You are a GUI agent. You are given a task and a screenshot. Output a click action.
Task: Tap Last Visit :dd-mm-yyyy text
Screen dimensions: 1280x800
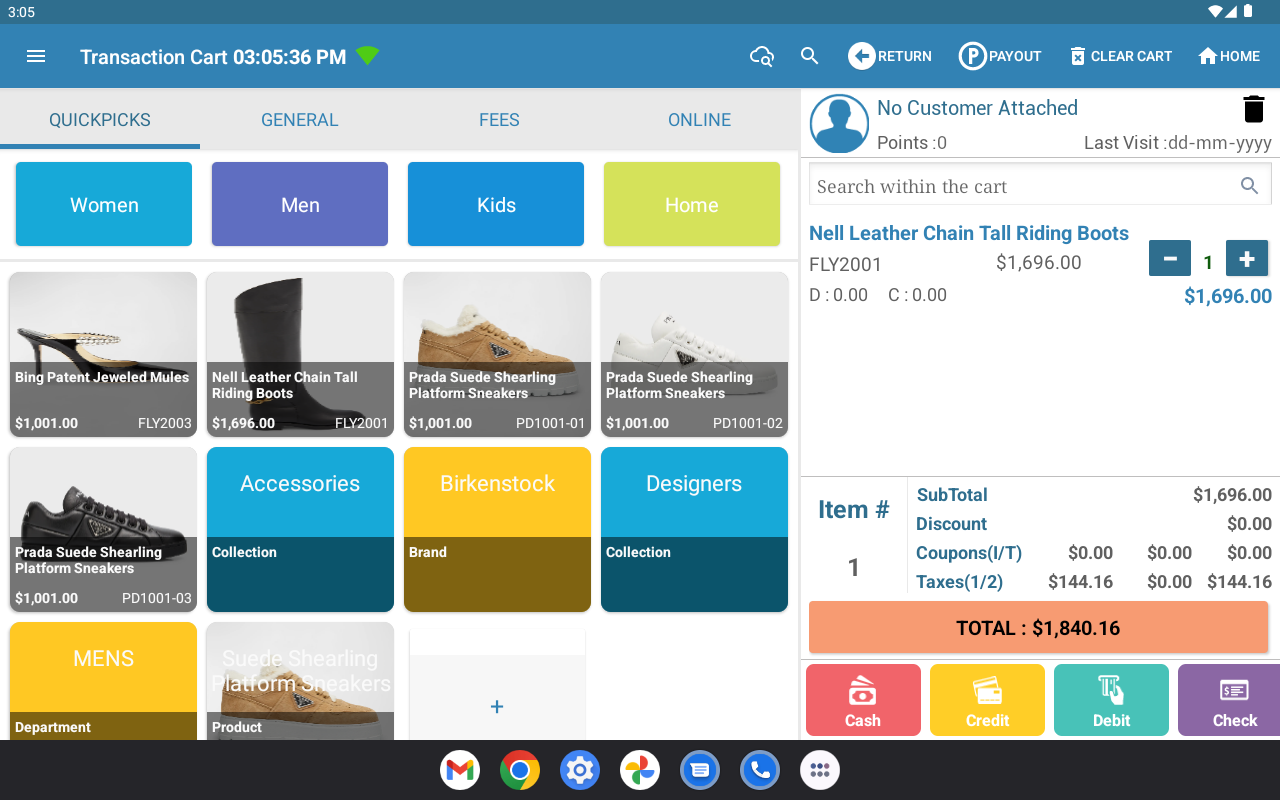click(1177, 143)
